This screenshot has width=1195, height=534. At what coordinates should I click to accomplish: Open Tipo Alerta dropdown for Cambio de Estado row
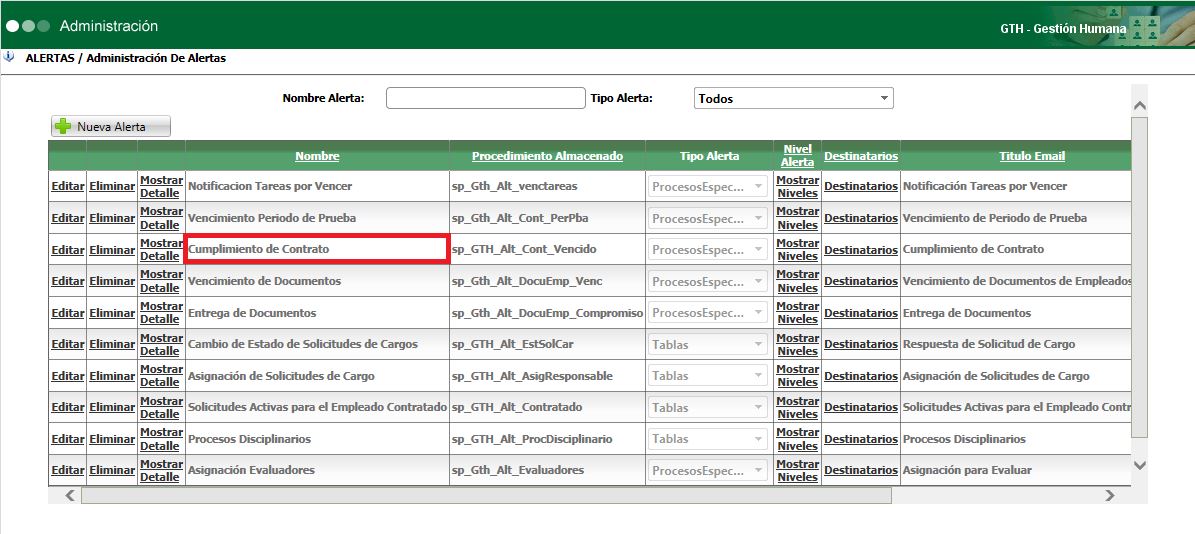708,344
